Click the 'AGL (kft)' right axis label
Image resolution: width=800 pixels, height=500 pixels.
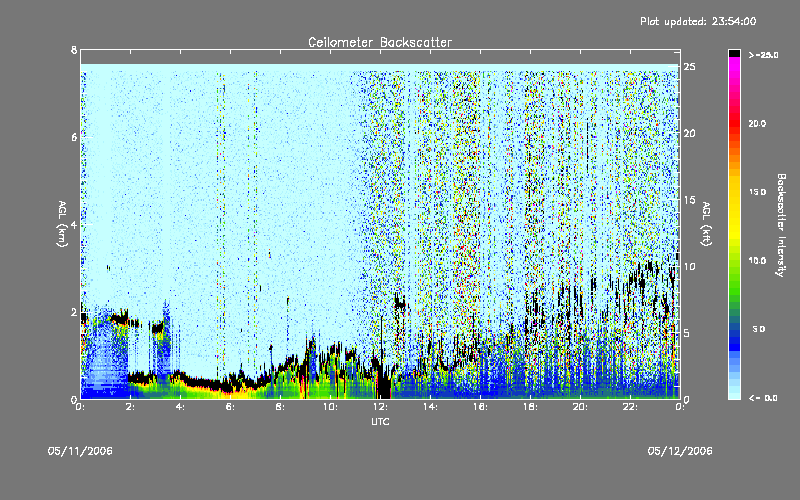(706, 224)
